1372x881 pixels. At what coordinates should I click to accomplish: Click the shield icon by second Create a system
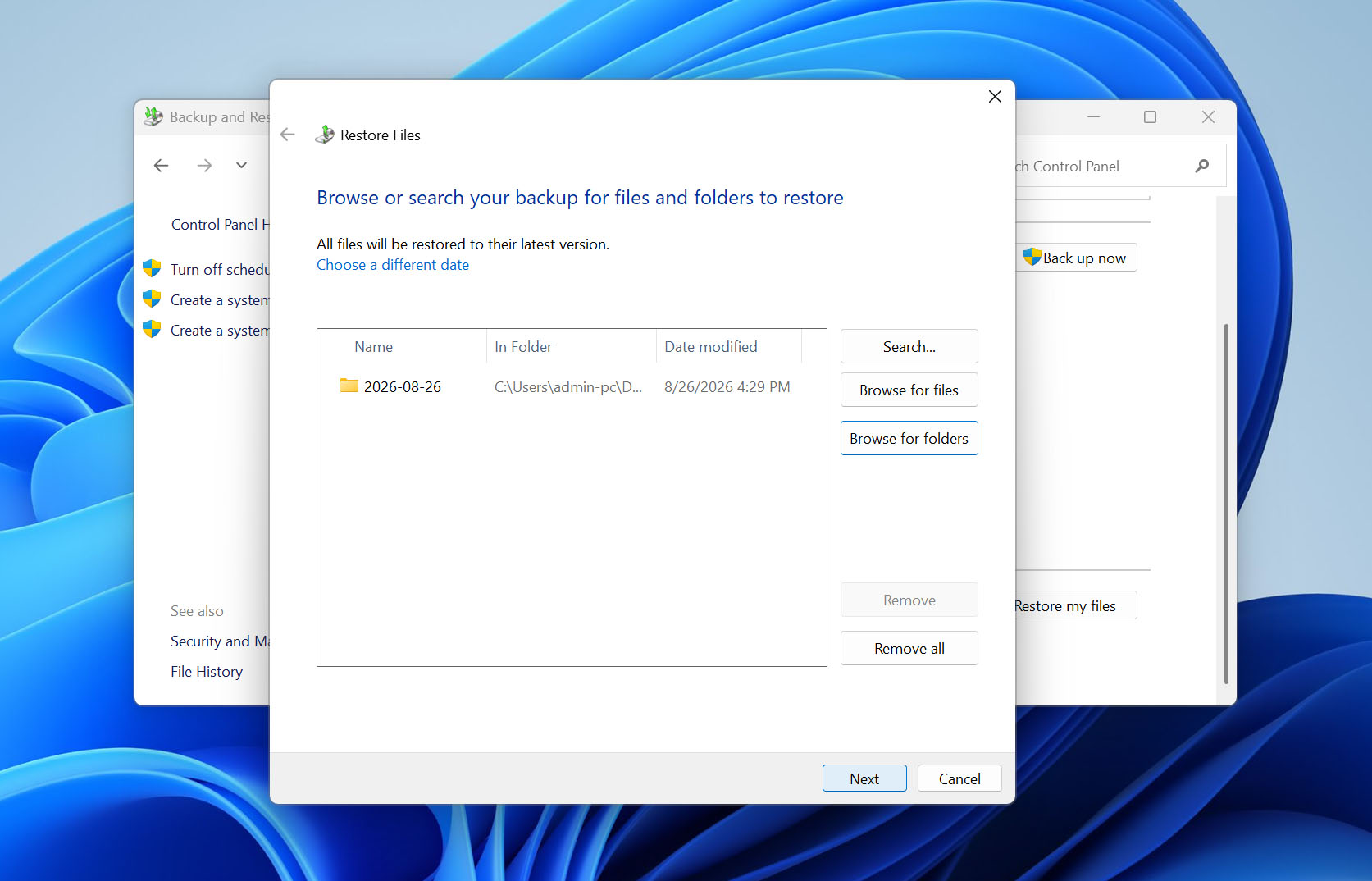coord(152,329)
